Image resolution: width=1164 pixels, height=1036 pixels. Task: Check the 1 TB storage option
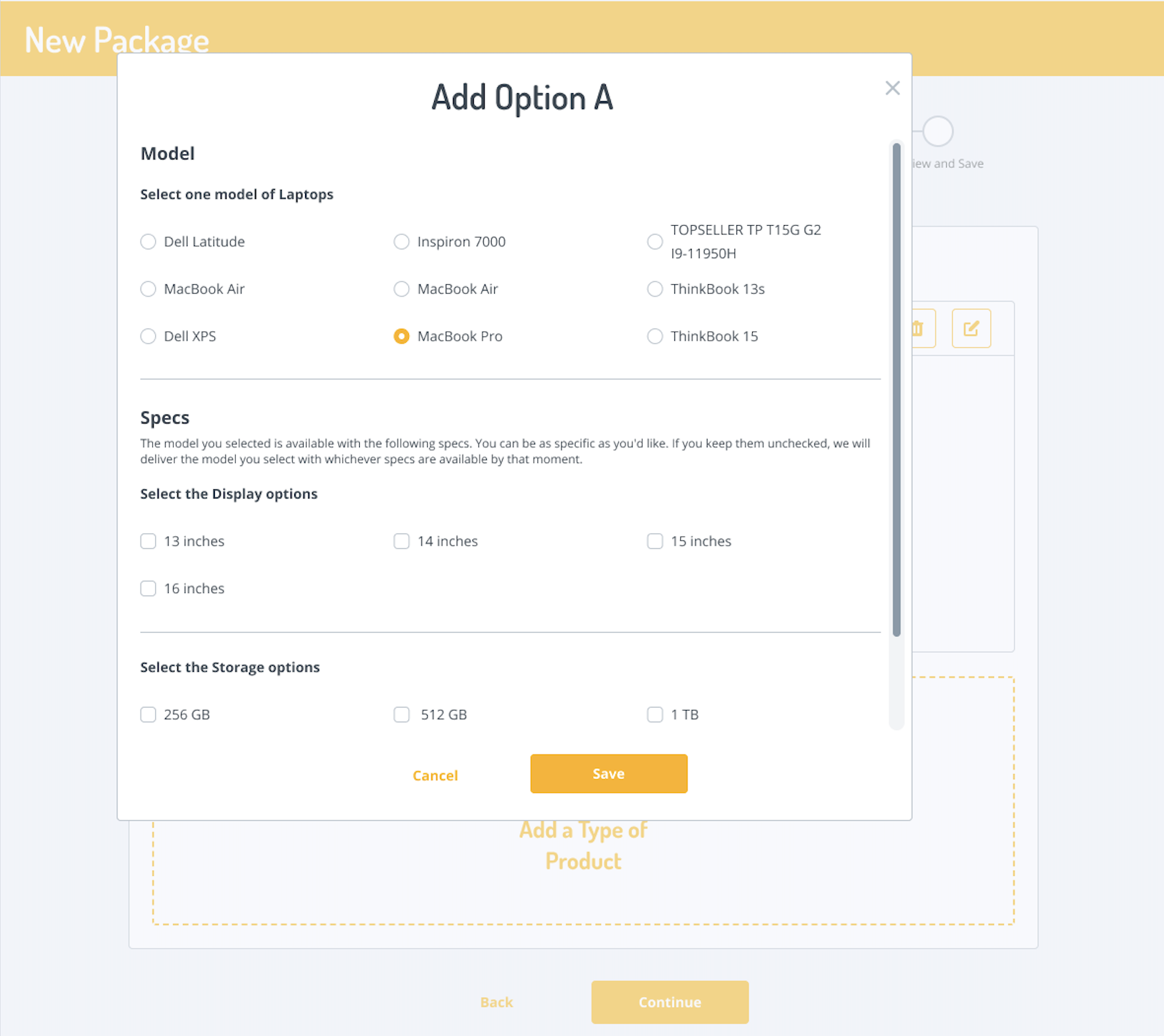pos(655,715)
